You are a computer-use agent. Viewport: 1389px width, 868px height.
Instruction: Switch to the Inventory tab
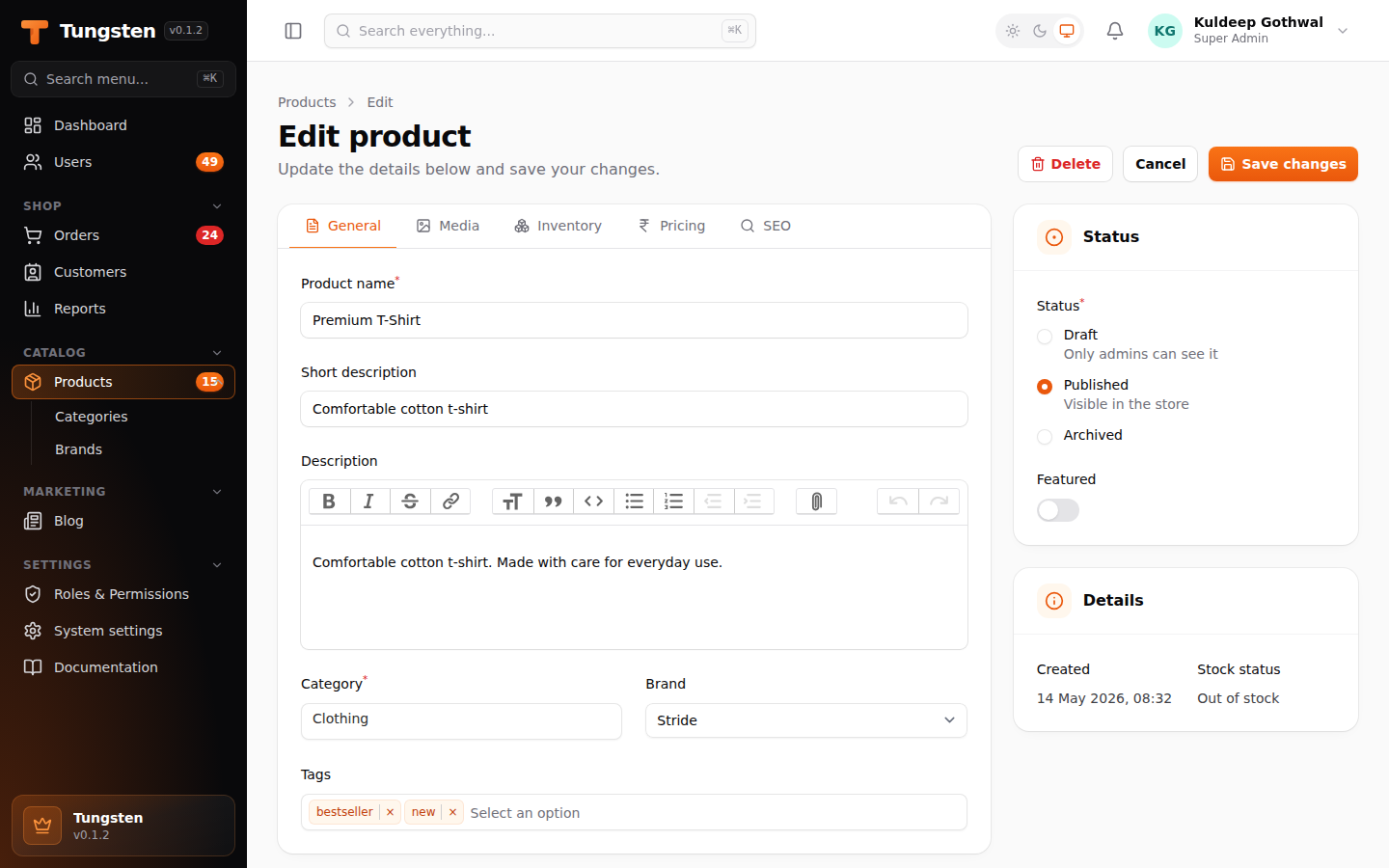[558, 226]
